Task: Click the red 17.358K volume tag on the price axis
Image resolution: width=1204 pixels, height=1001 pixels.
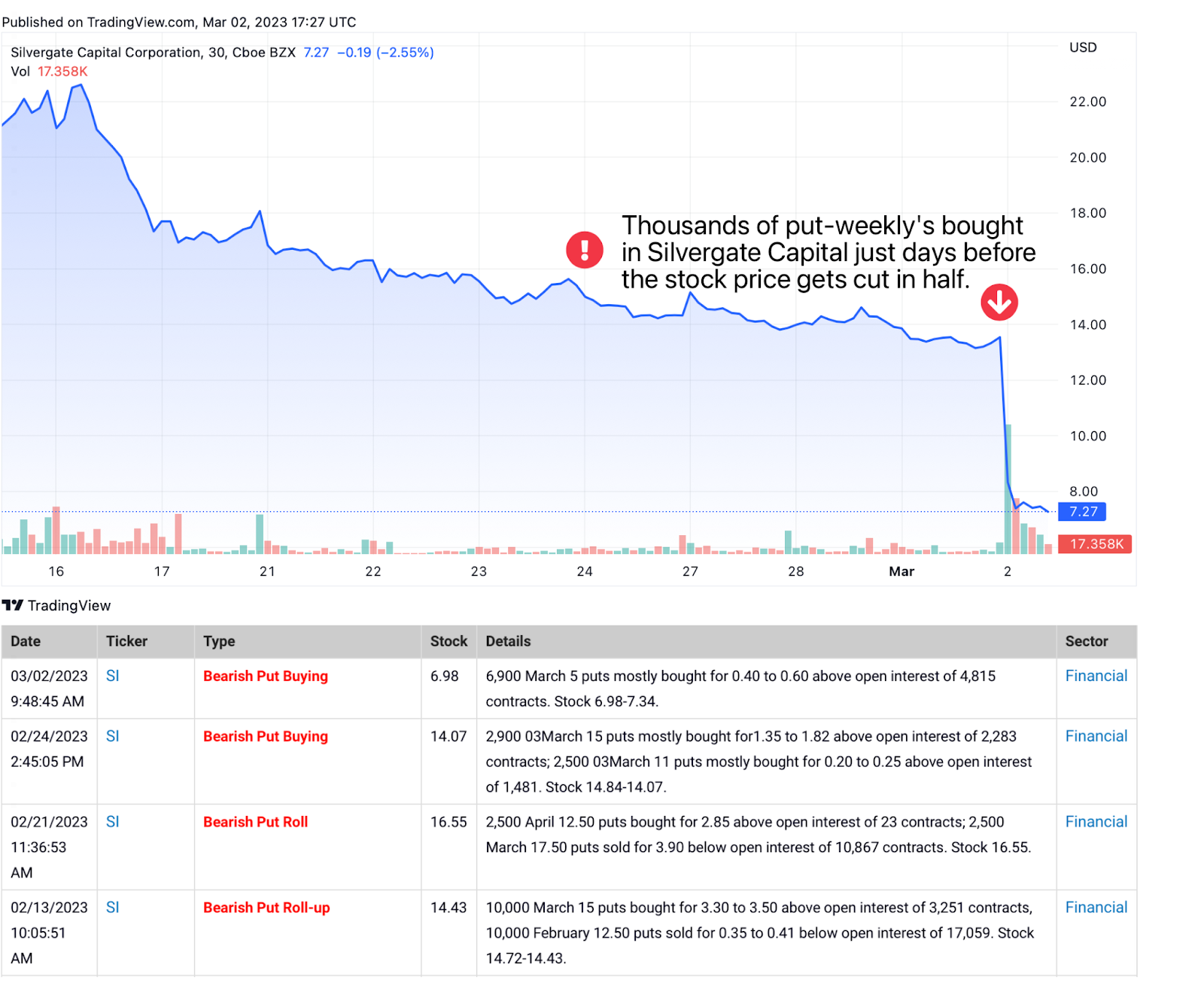Action: (x=1095, y=544)
